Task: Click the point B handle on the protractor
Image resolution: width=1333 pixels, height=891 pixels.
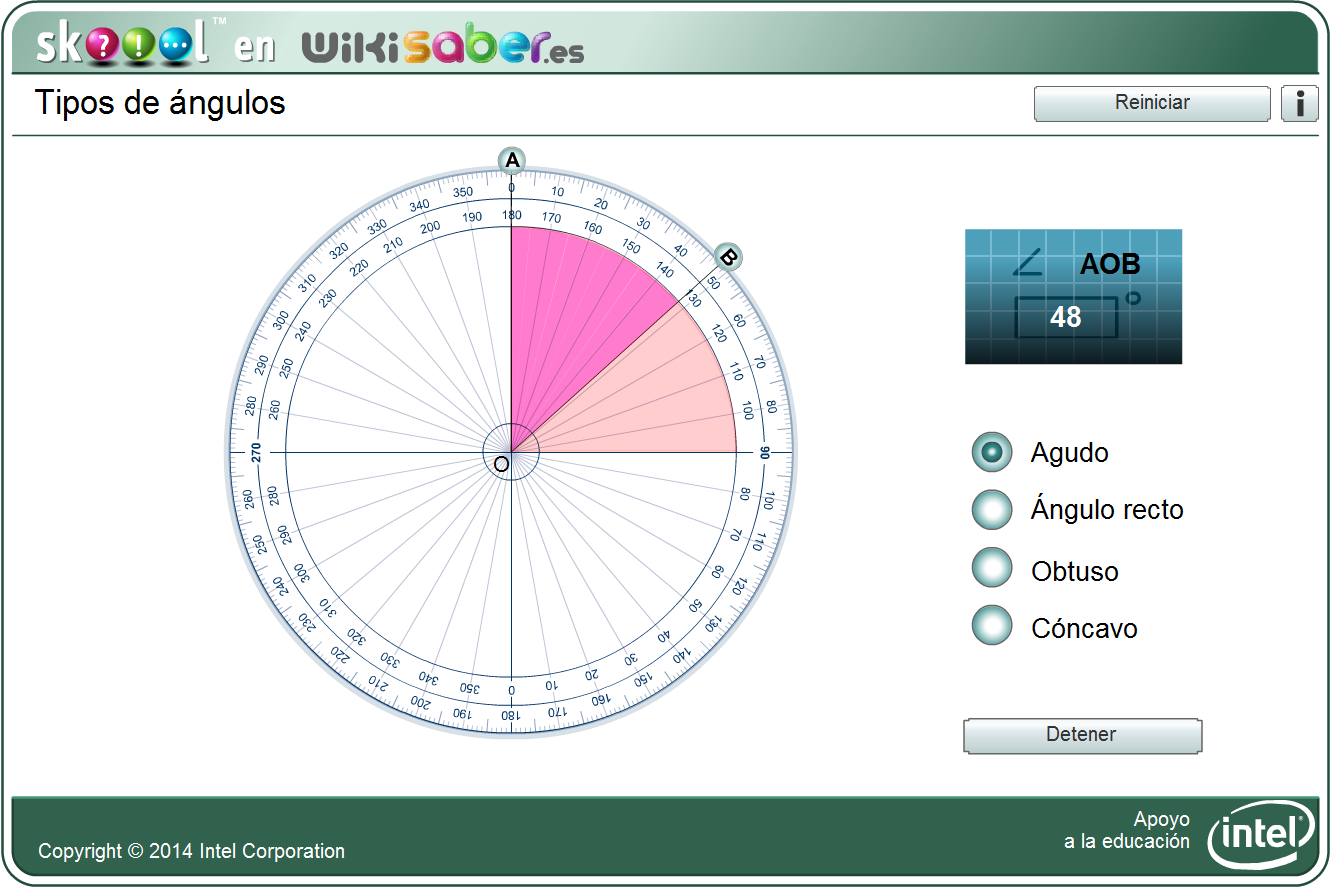Action: coord(728,257)
